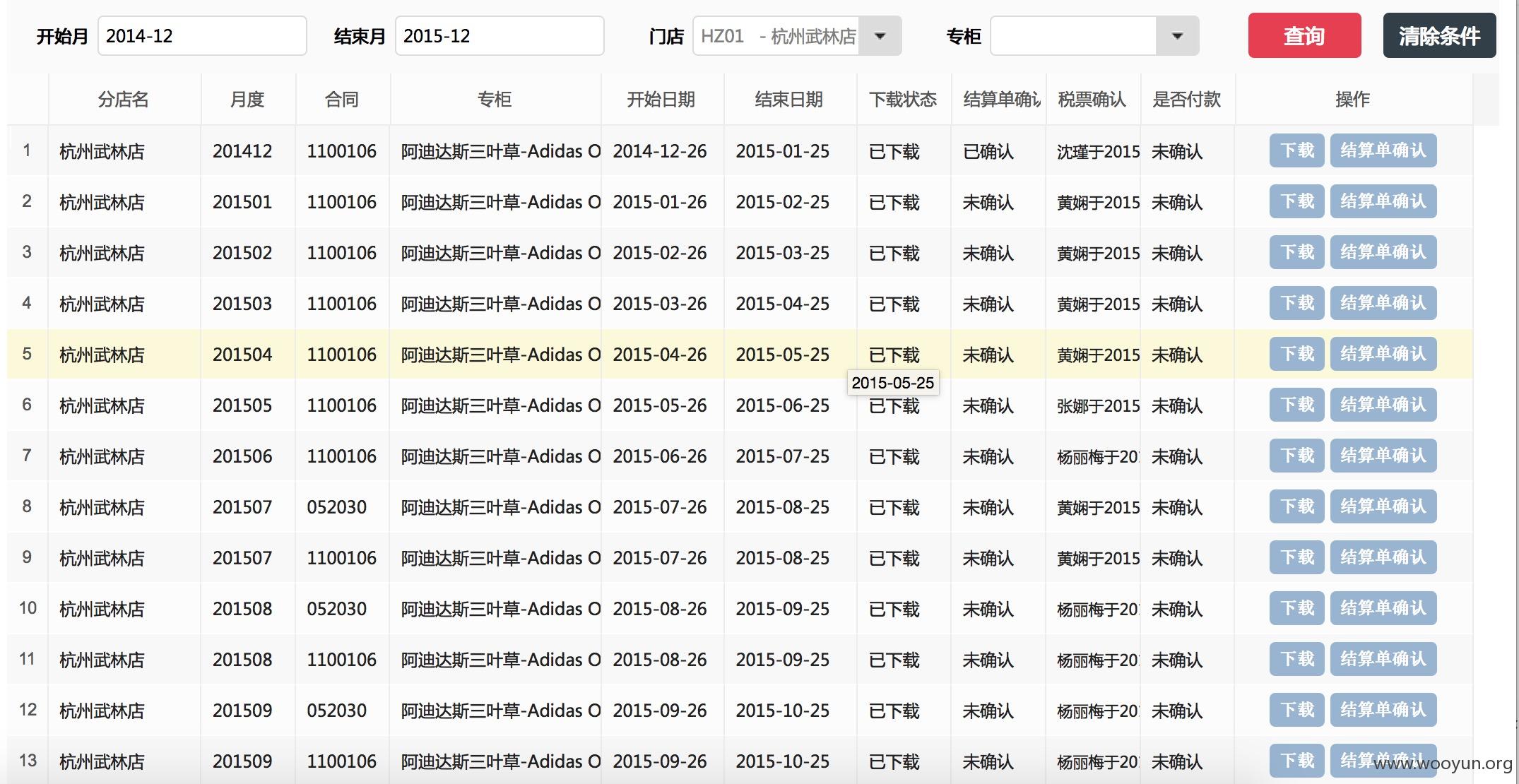This screenshot has height=784, width=1519.
Task: Focus the 开始月 input with 2014-12
Action: point(202,36)
